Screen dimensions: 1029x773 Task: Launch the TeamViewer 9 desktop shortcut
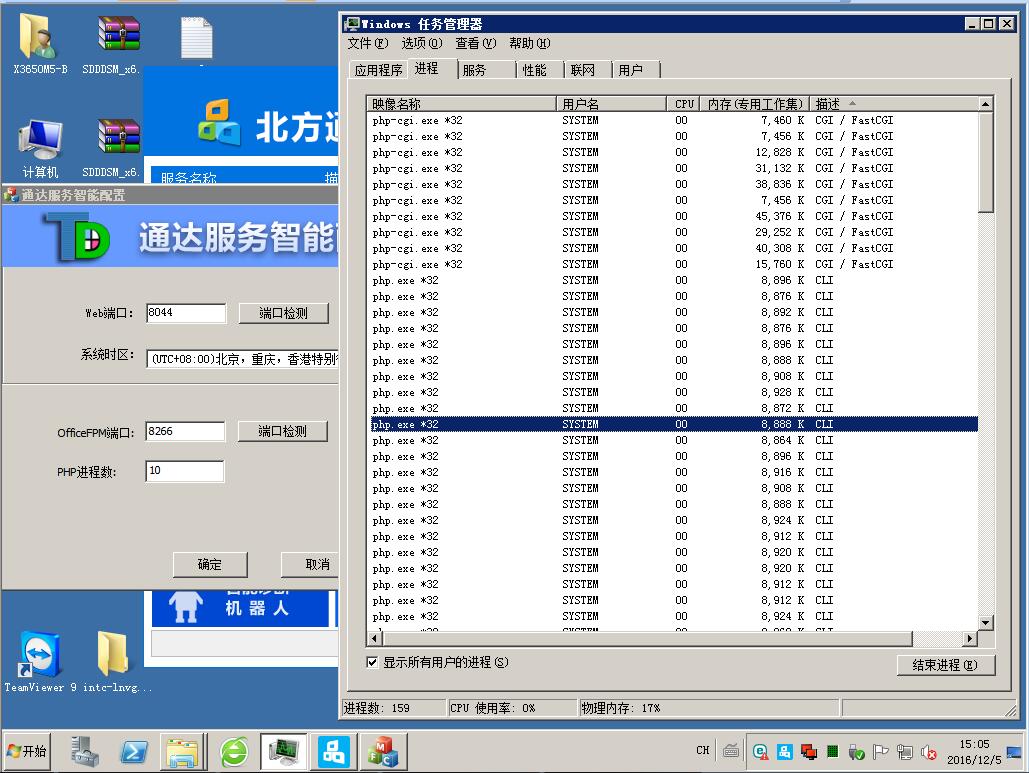pyautogui.click(x=38, y=655)
